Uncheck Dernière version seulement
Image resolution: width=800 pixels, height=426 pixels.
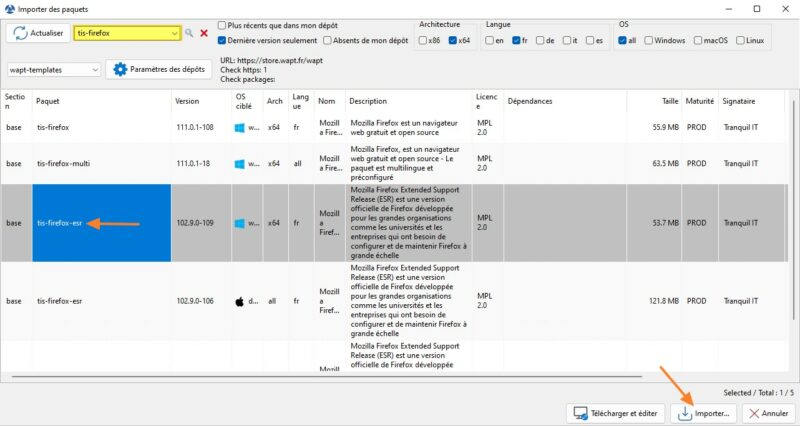[x=222, y=40]
